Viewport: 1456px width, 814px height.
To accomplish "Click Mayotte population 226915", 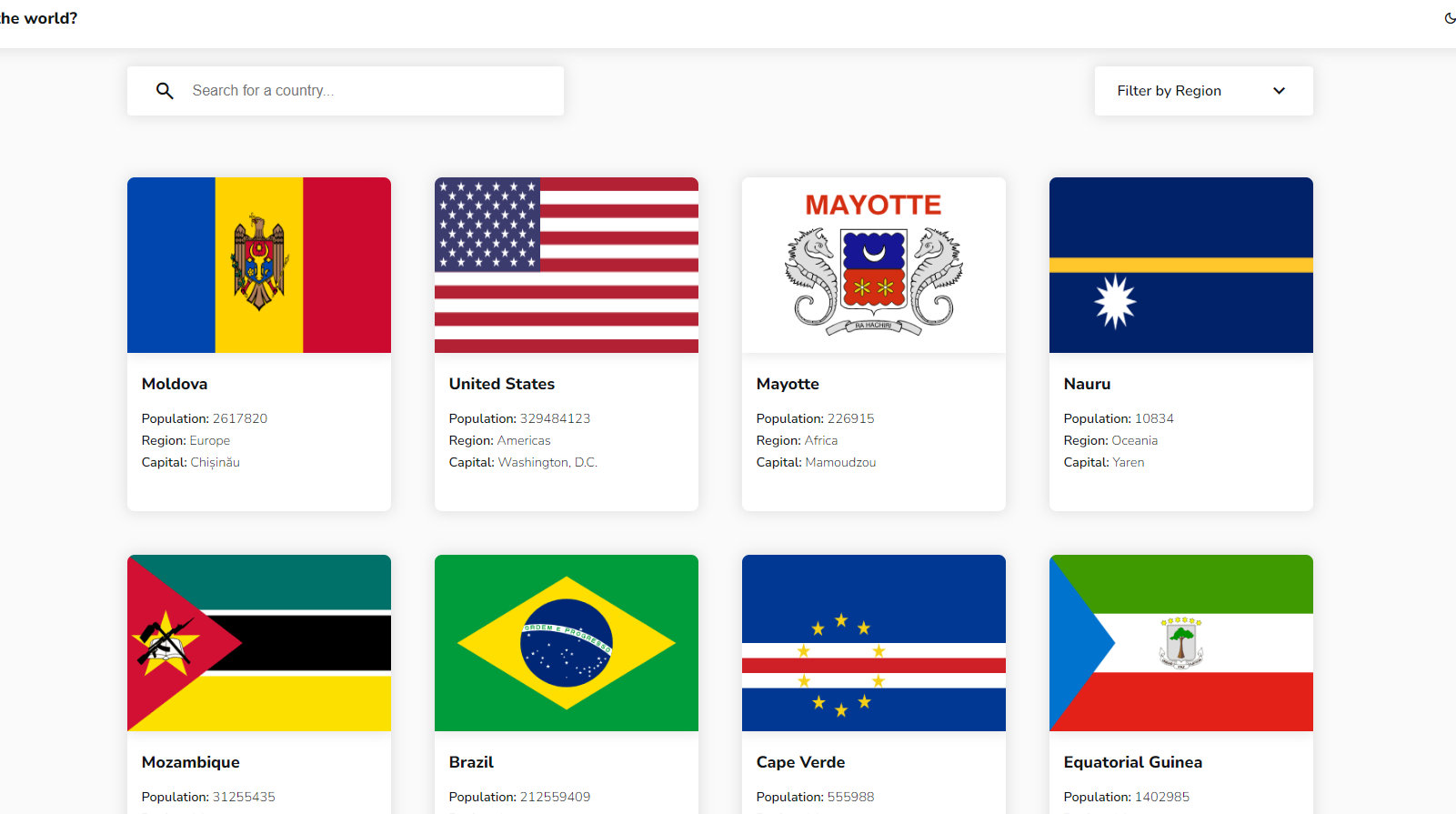I will point(850,418).
